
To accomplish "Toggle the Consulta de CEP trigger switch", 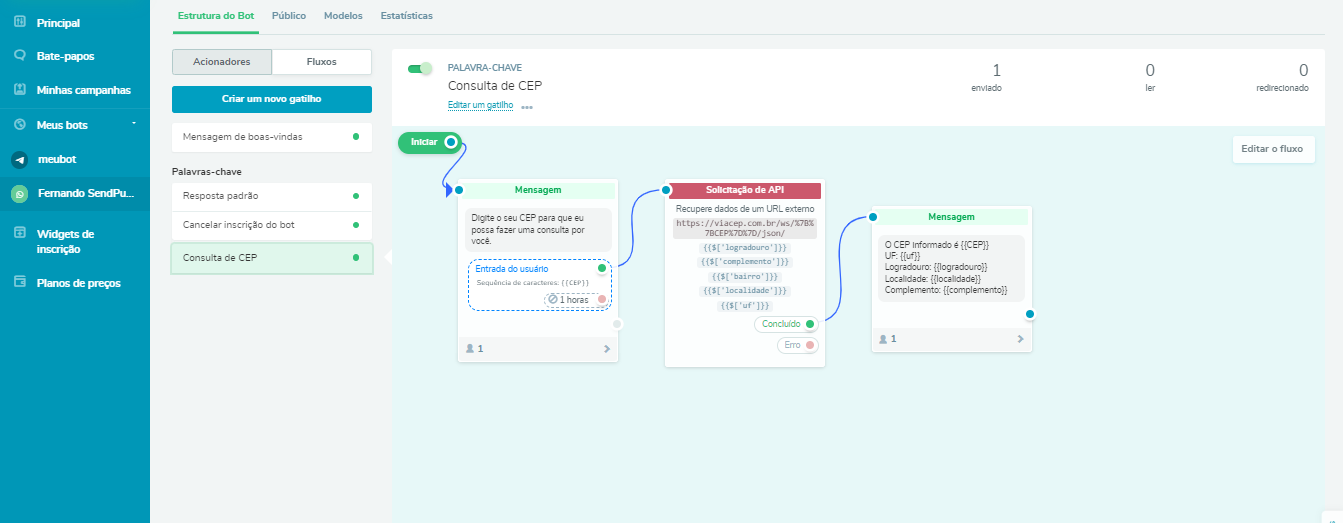I will pos(420,69).
